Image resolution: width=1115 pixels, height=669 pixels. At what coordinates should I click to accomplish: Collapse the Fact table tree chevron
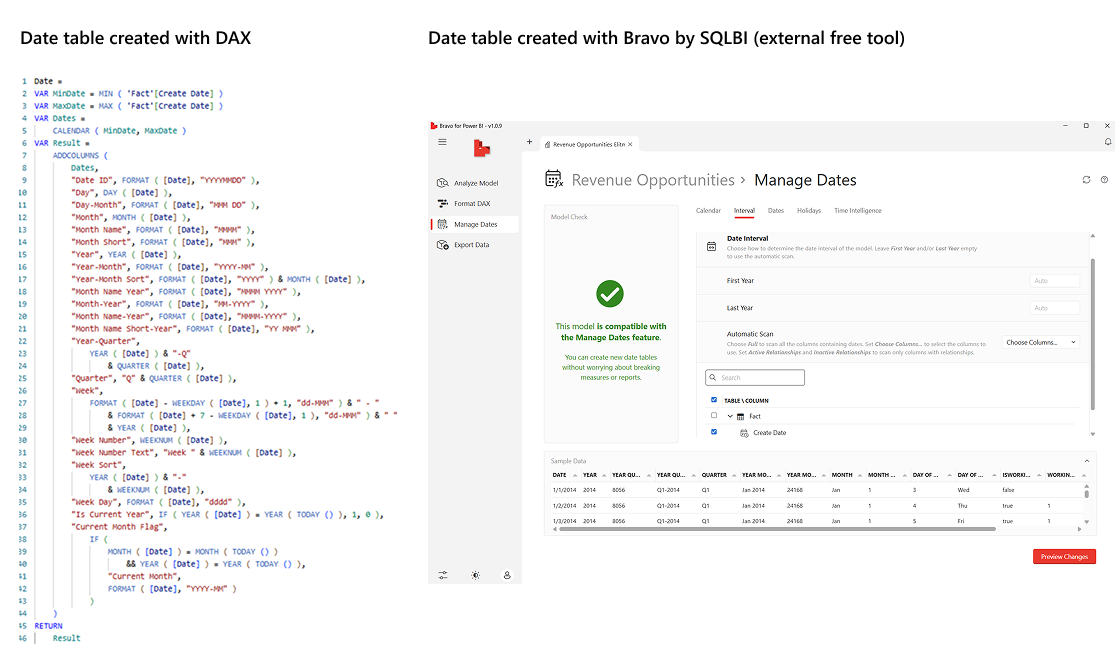[730, 417]
